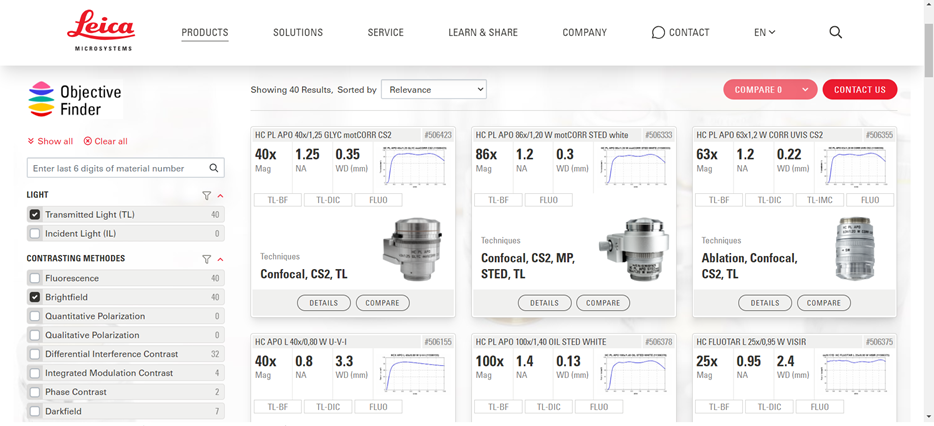Click DETAILS for 63x/1,2 W CORR UVIS

click(765, 303)
